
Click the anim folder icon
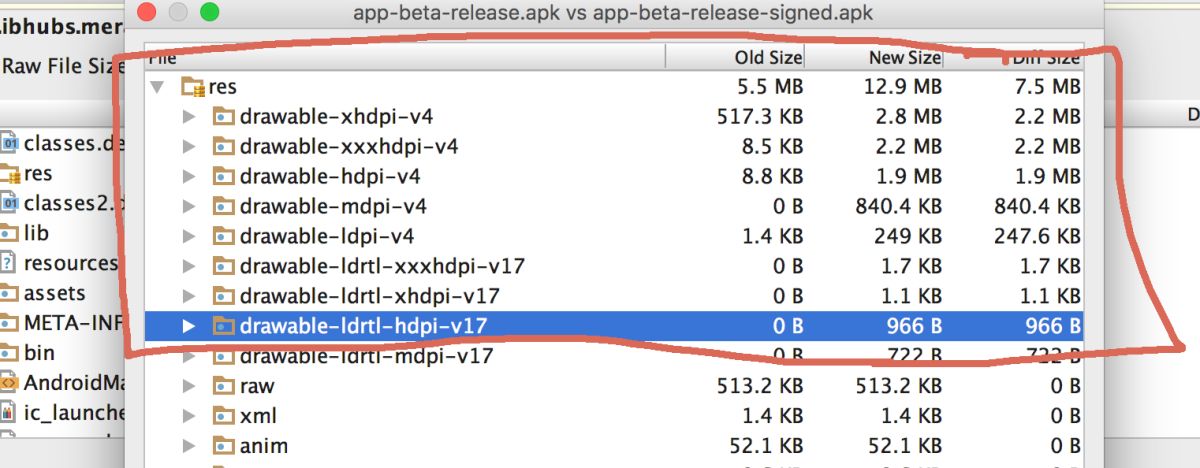(223, 446)
